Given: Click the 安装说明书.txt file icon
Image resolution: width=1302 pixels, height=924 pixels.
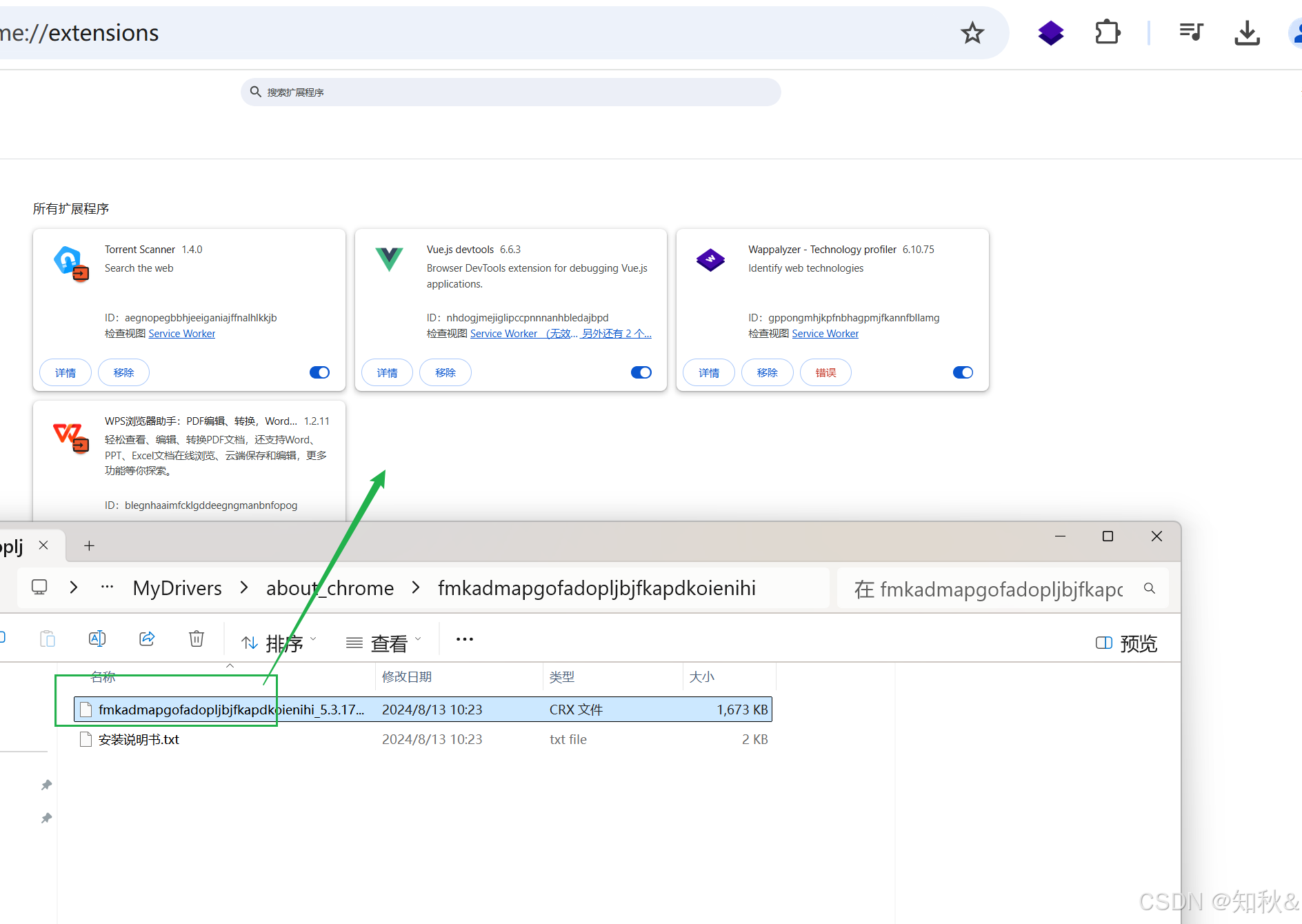Looking at the screenshot, I should pos(86,739).
